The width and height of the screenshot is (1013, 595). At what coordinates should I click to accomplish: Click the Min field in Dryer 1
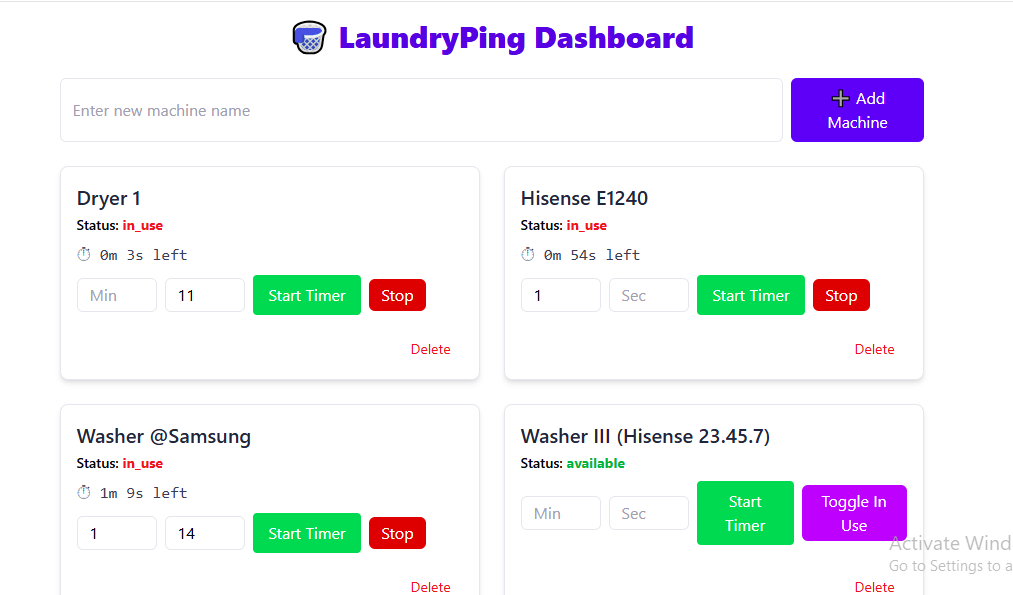pyautogui.click(x=116, y=295)
